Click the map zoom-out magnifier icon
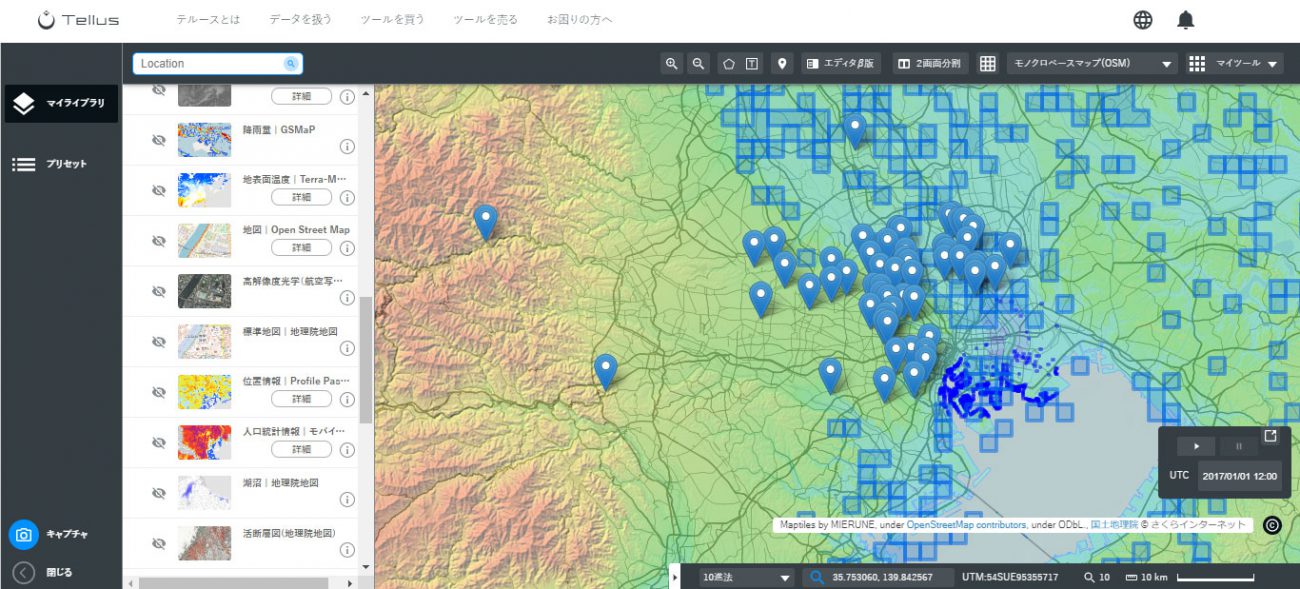Viewport: 1300px width, 589px height. pyautogui.click(x=699, y=63)
